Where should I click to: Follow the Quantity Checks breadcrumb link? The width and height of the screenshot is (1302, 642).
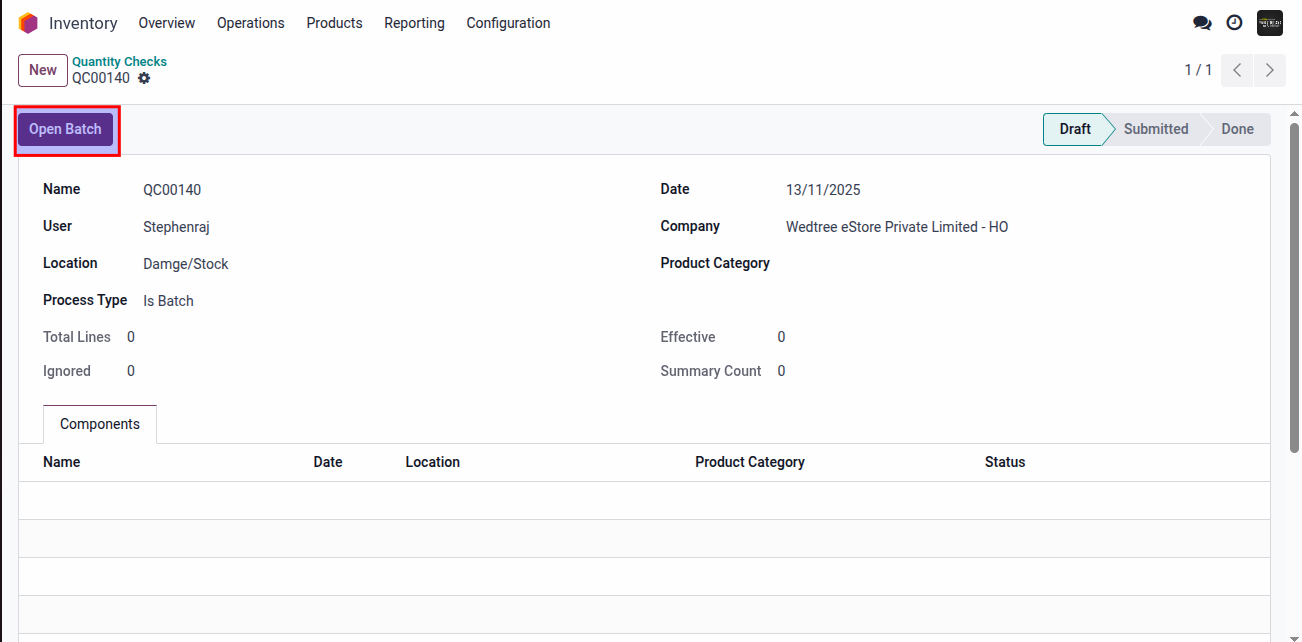tap(119, 62)
